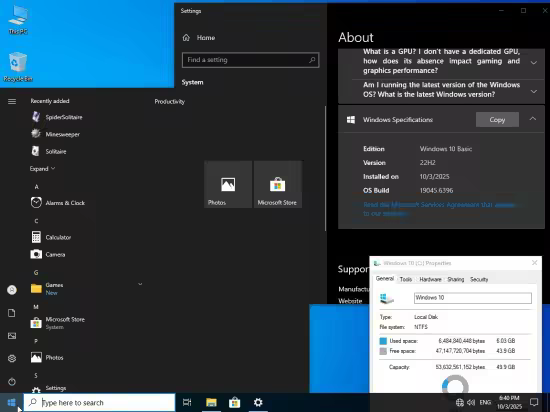
Task: Click the volume speaker tray icon
Action: point(471,403)
